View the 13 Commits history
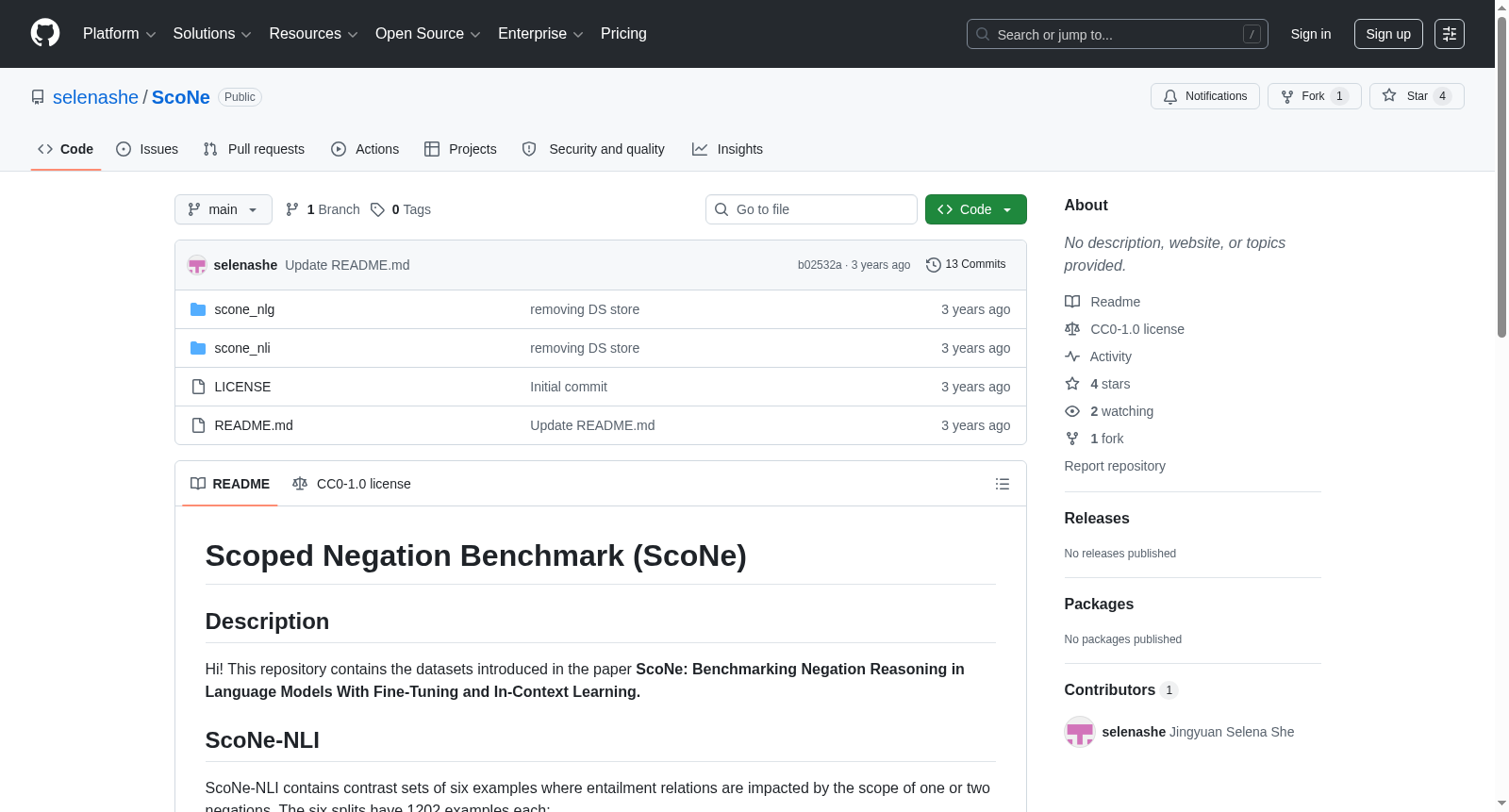1509x812 pixels. tap(966, 264)
